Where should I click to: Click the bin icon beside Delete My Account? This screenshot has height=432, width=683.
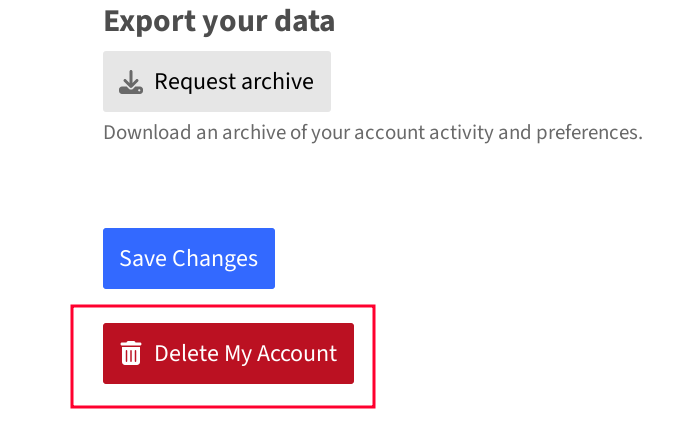(131, 353)
